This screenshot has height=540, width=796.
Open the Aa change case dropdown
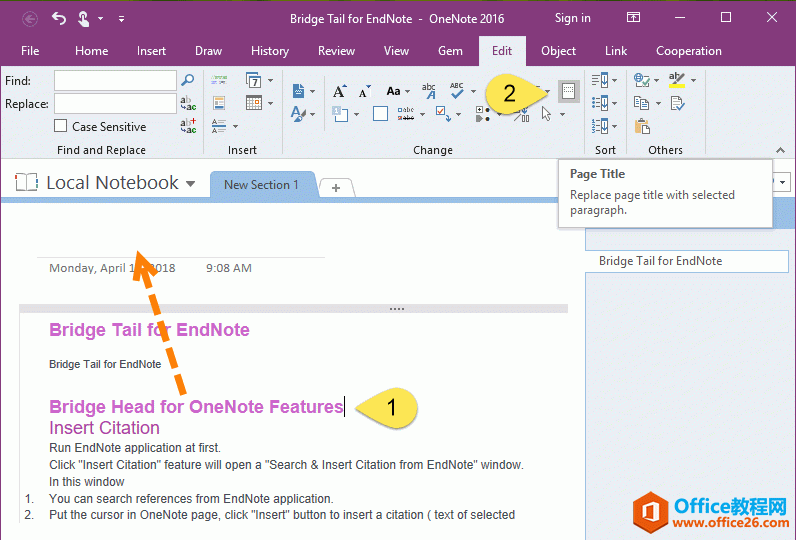tap(398, 91)
